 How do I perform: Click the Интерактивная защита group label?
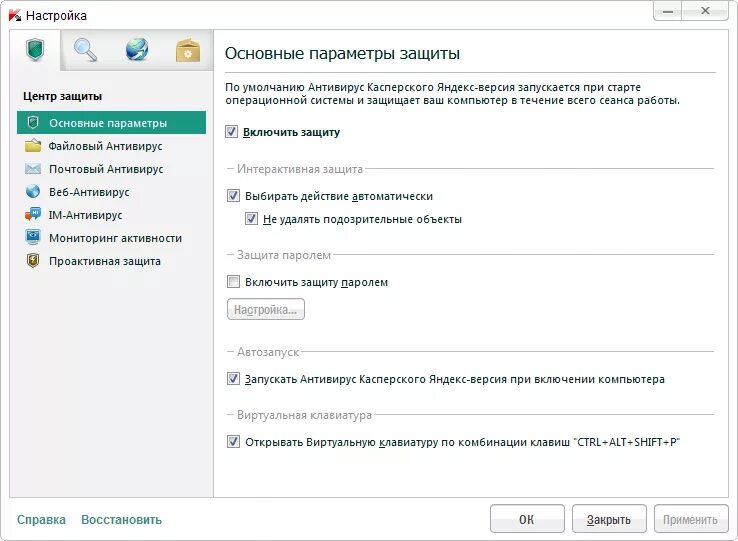(300, 169)
